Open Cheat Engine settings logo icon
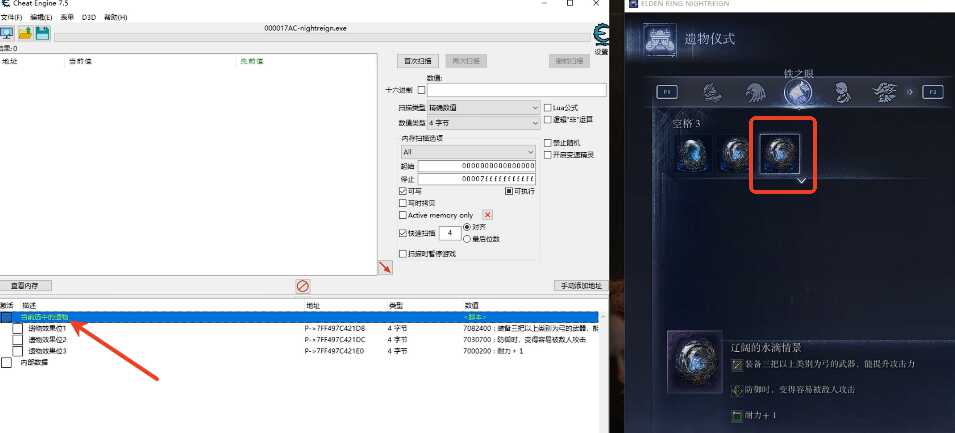 601,37
